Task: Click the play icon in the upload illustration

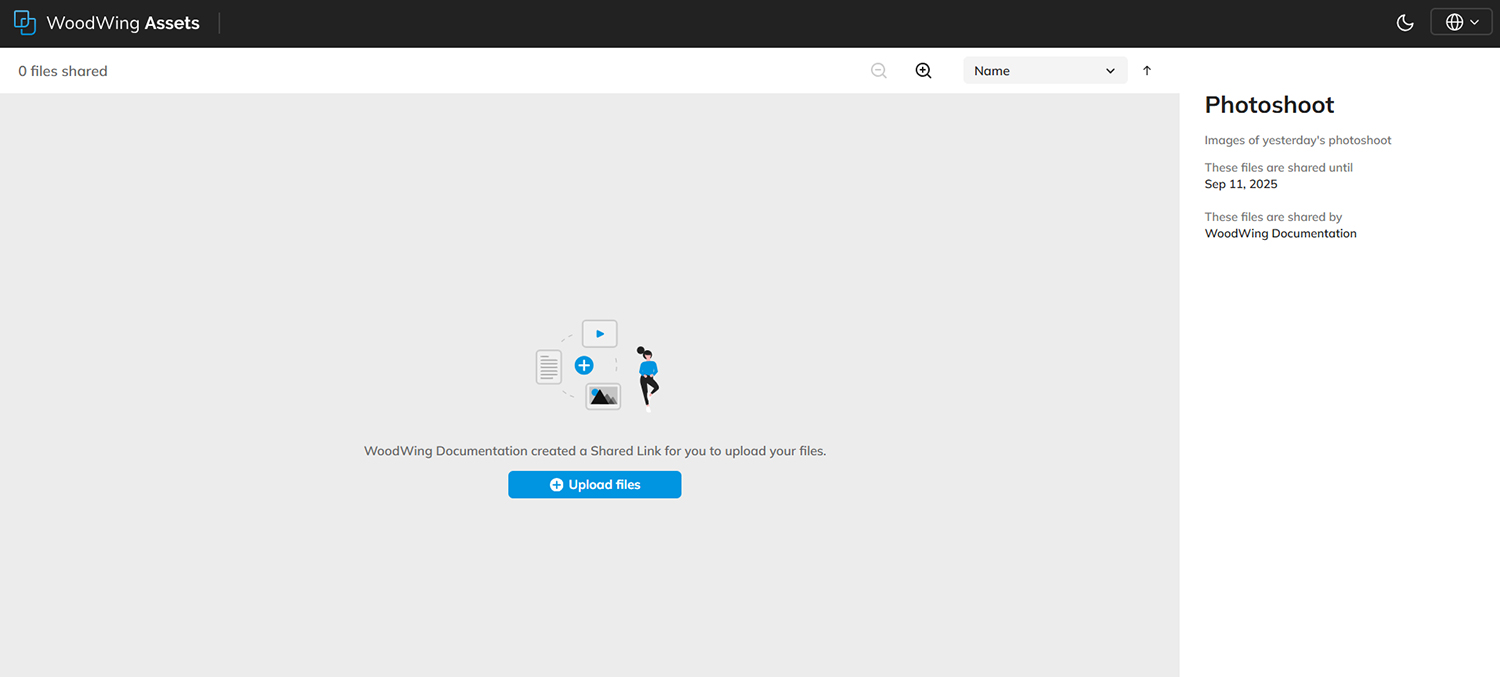Action: point(599,333)
